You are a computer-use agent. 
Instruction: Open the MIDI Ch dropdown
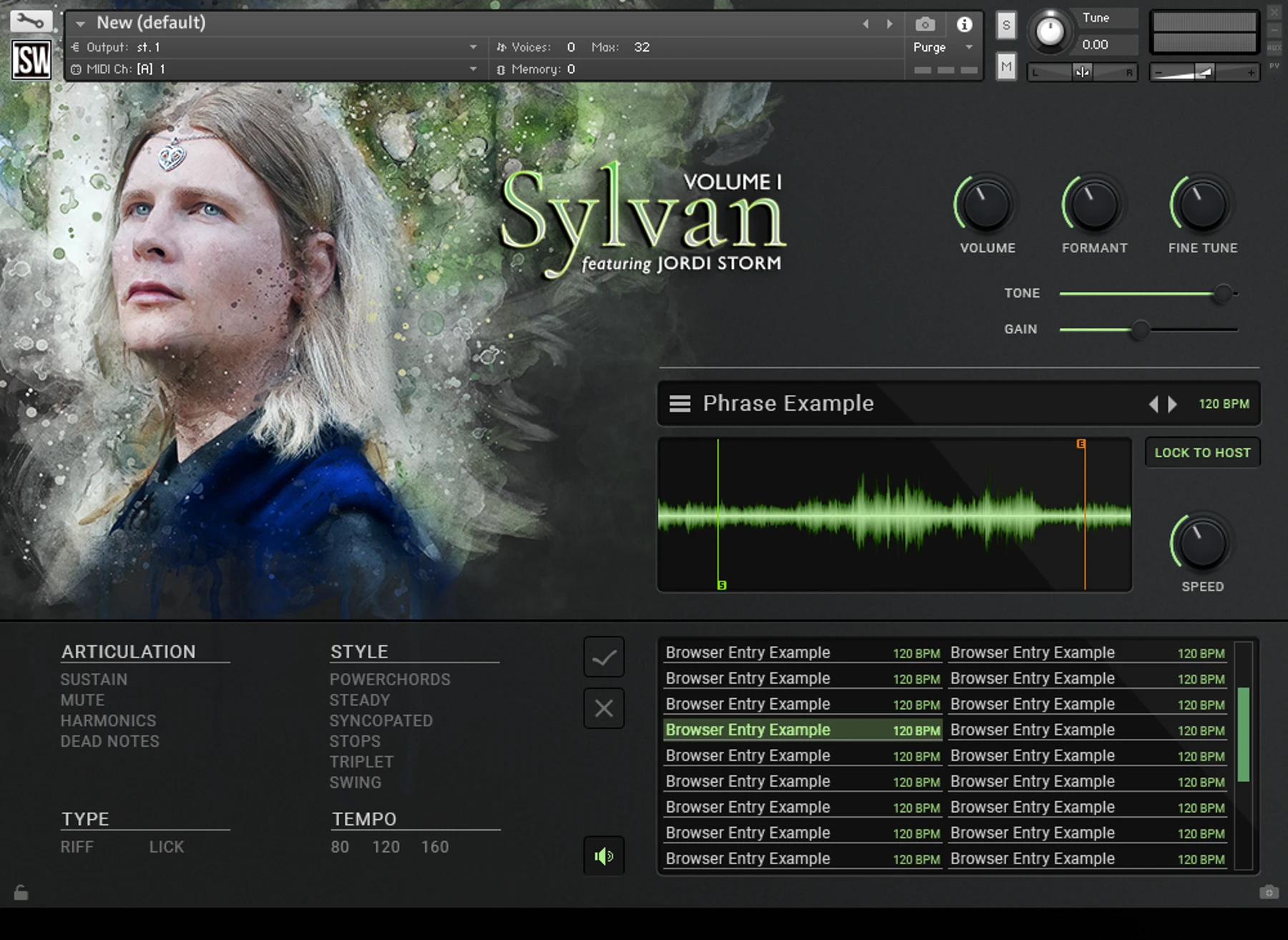[473, 69]
